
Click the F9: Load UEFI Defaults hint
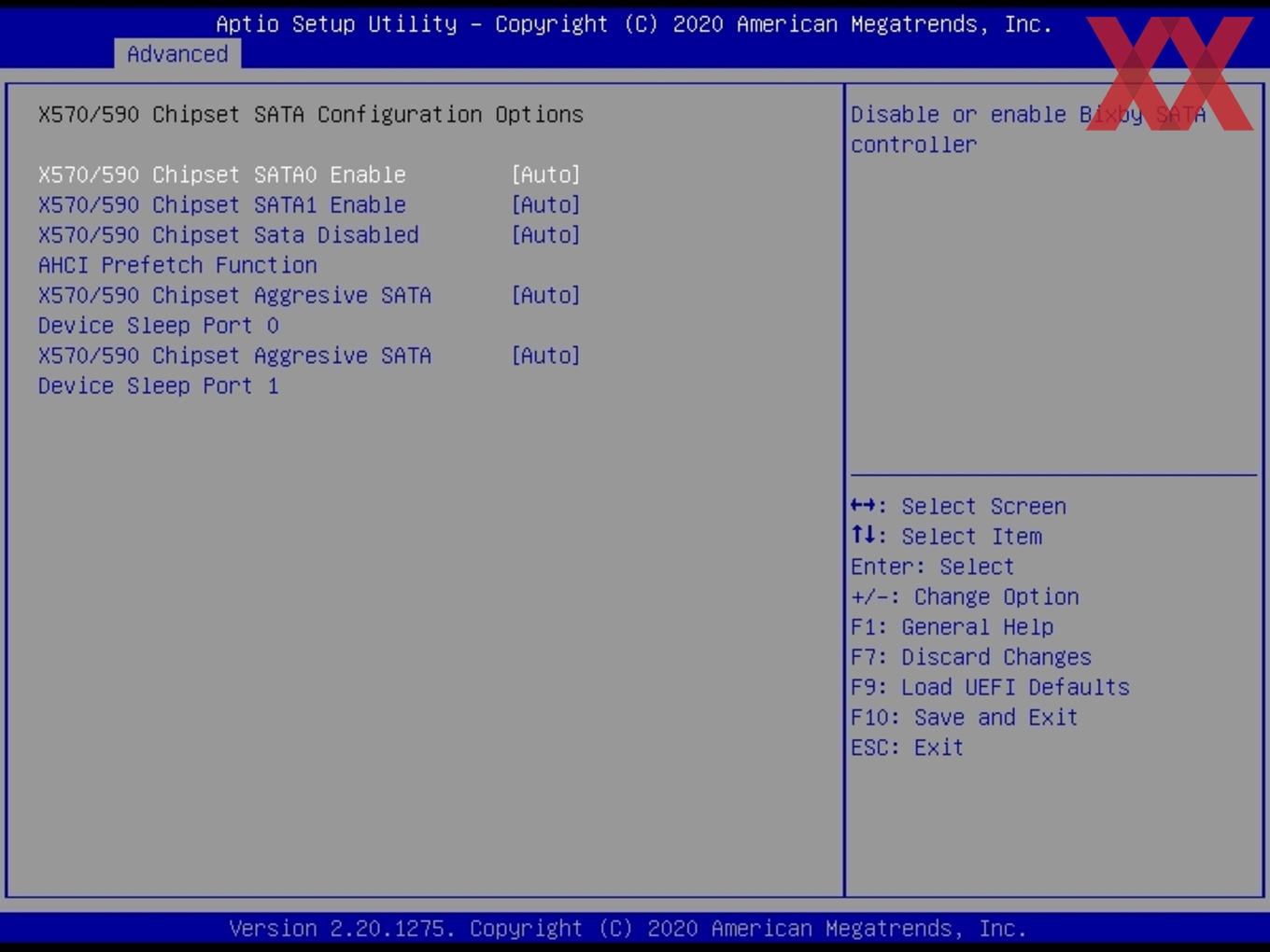click(990, 687)
